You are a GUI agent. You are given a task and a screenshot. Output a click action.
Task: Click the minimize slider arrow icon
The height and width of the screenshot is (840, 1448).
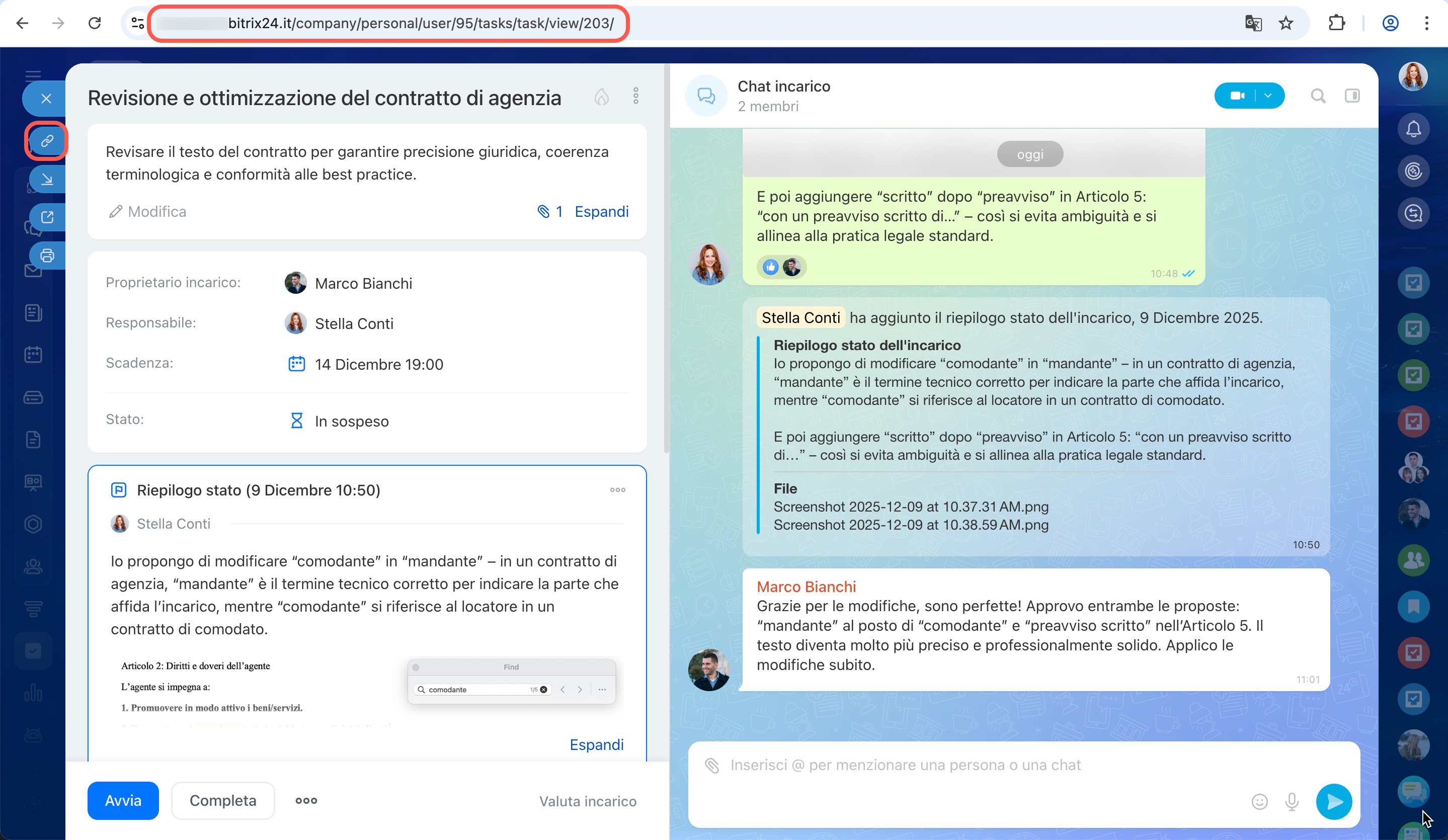pyautogui.click(x=47, y=179)
